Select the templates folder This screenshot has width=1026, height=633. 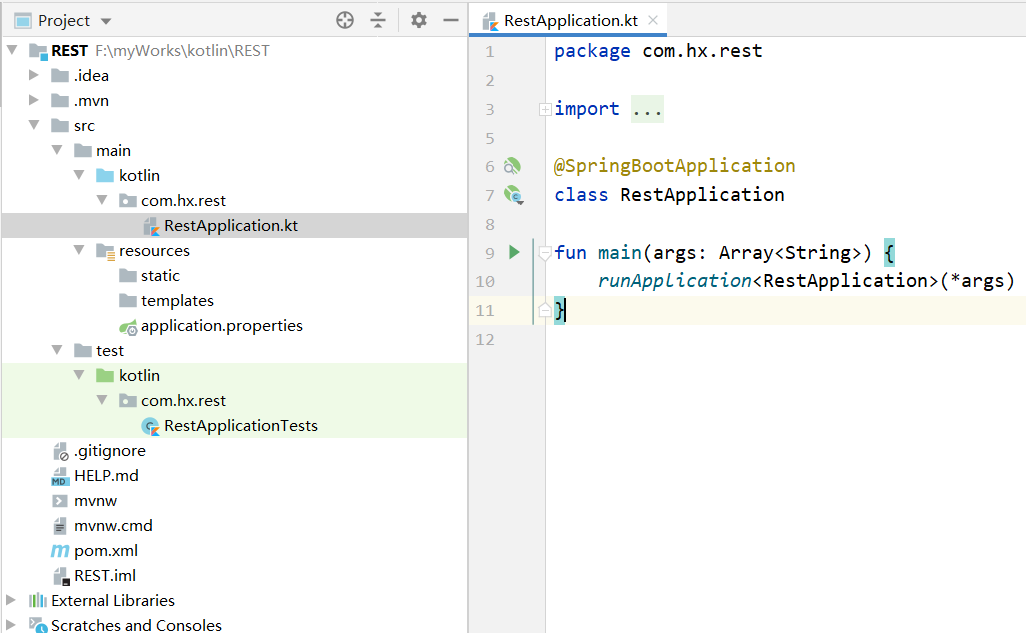177,300
